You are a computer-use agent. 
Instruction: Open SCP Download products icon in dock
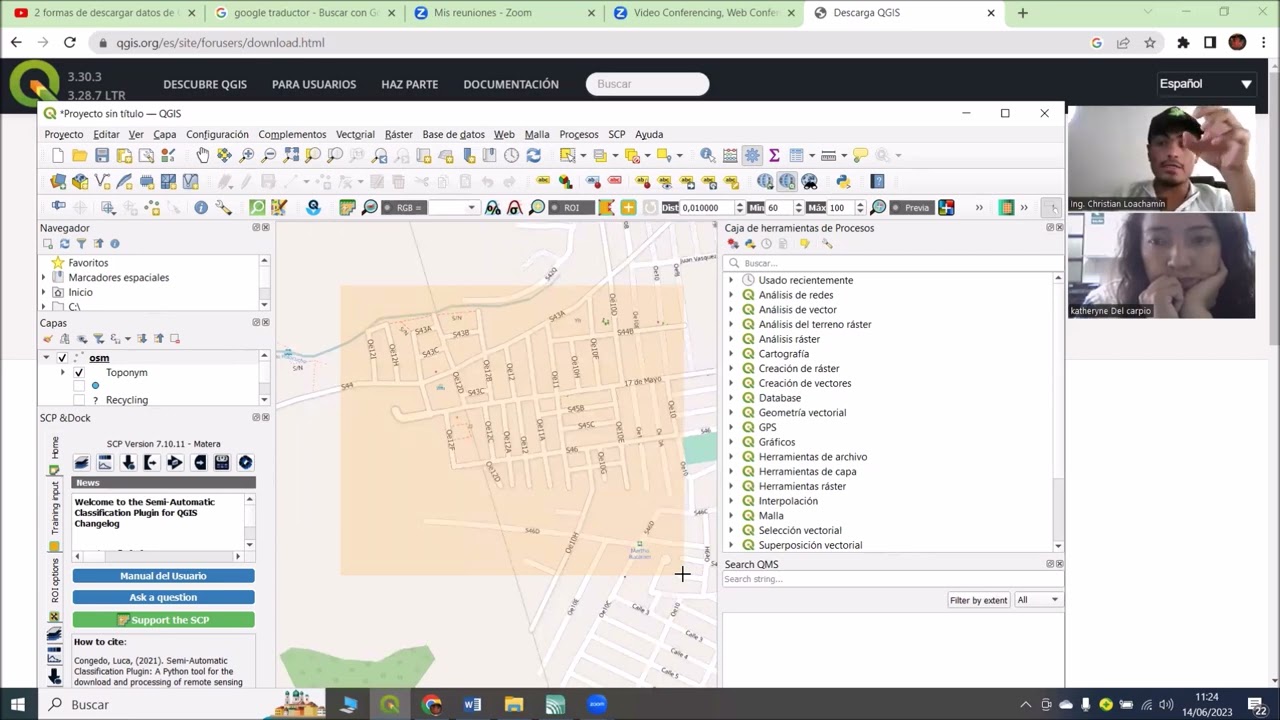point(128,462)
